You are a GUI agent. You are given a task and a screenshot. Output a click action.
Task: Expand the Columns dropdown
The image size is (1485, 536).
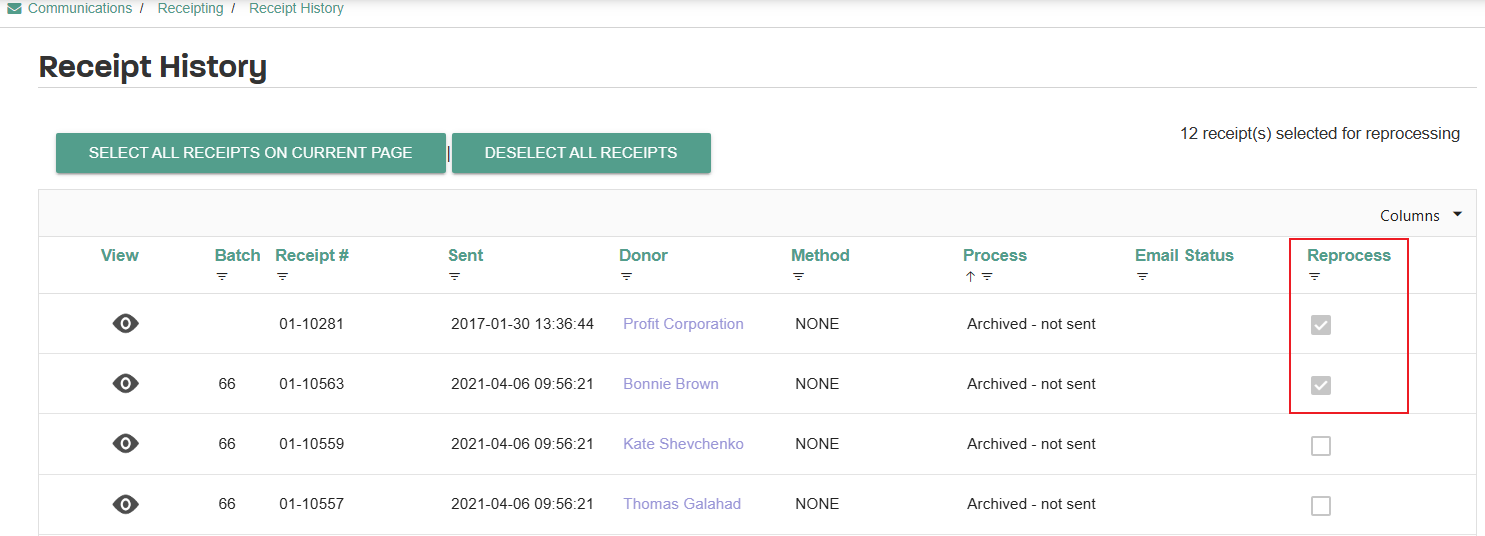(x=1421, y=215)
